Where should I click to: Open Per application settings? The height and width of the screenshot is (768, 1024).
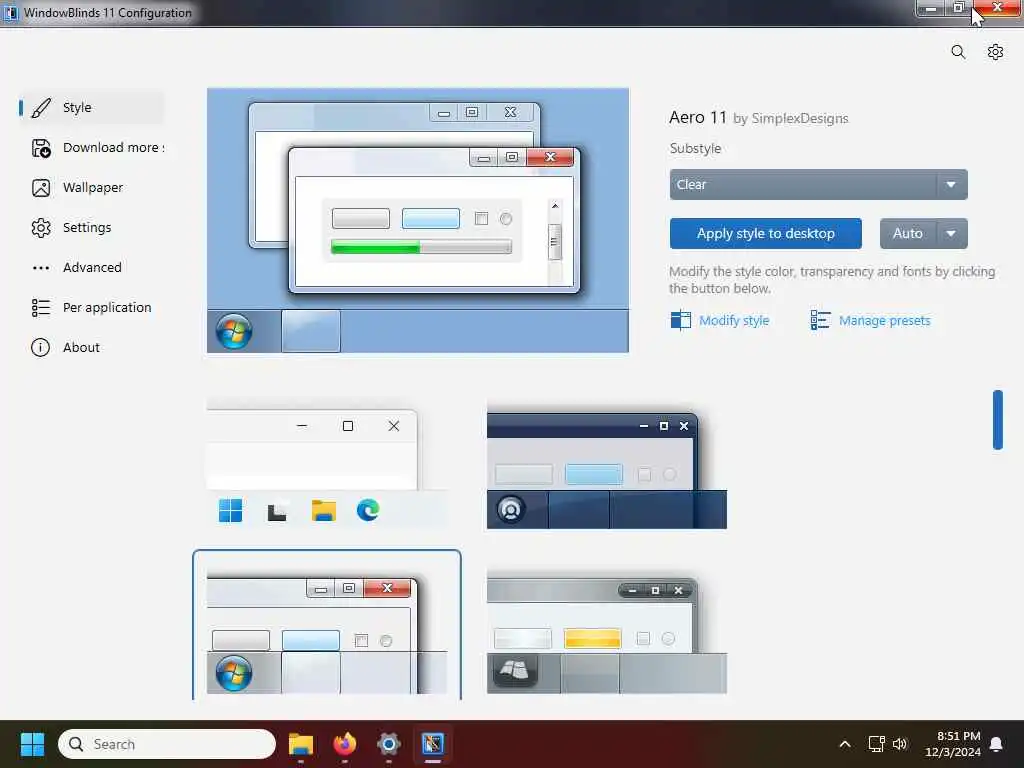pos(91,307)
